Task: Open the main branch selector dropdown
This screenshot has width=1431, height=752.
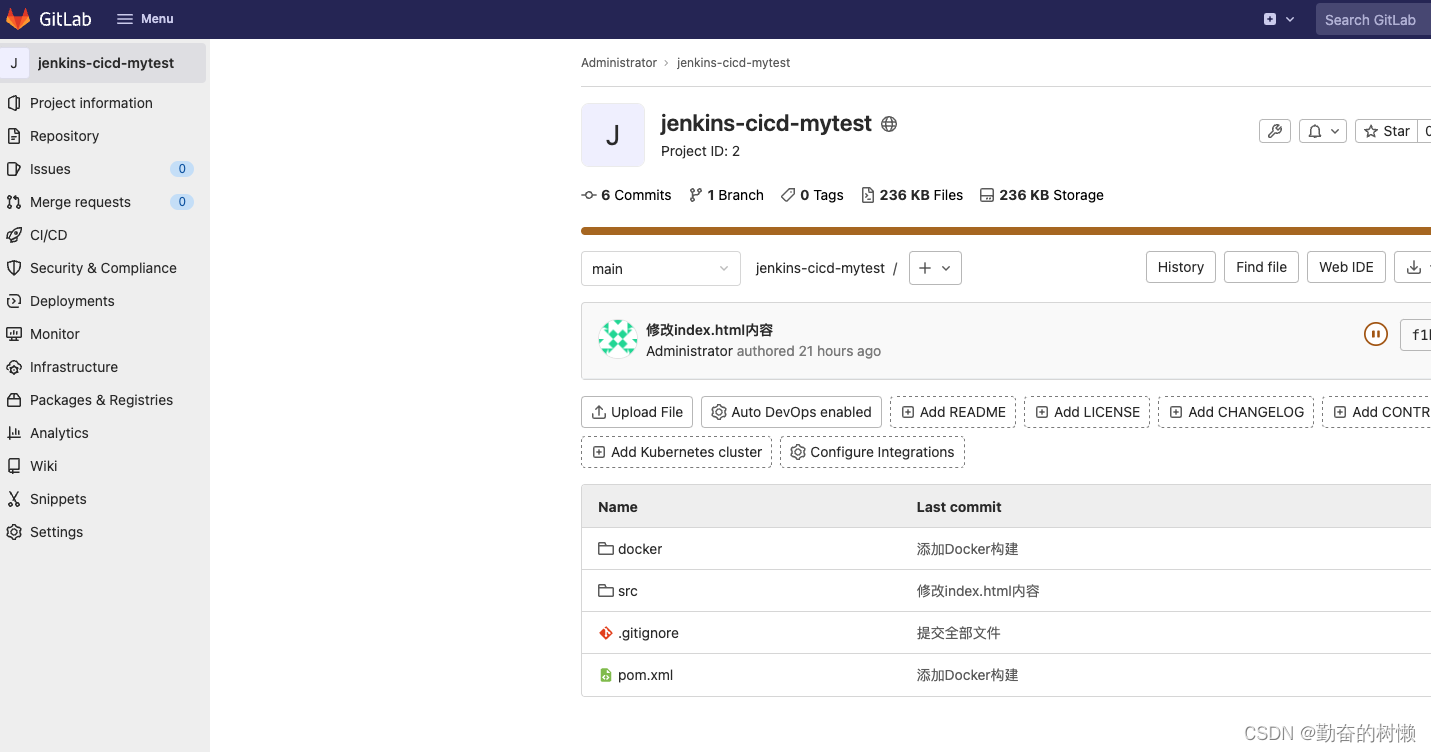Action: tap(661, 268)
